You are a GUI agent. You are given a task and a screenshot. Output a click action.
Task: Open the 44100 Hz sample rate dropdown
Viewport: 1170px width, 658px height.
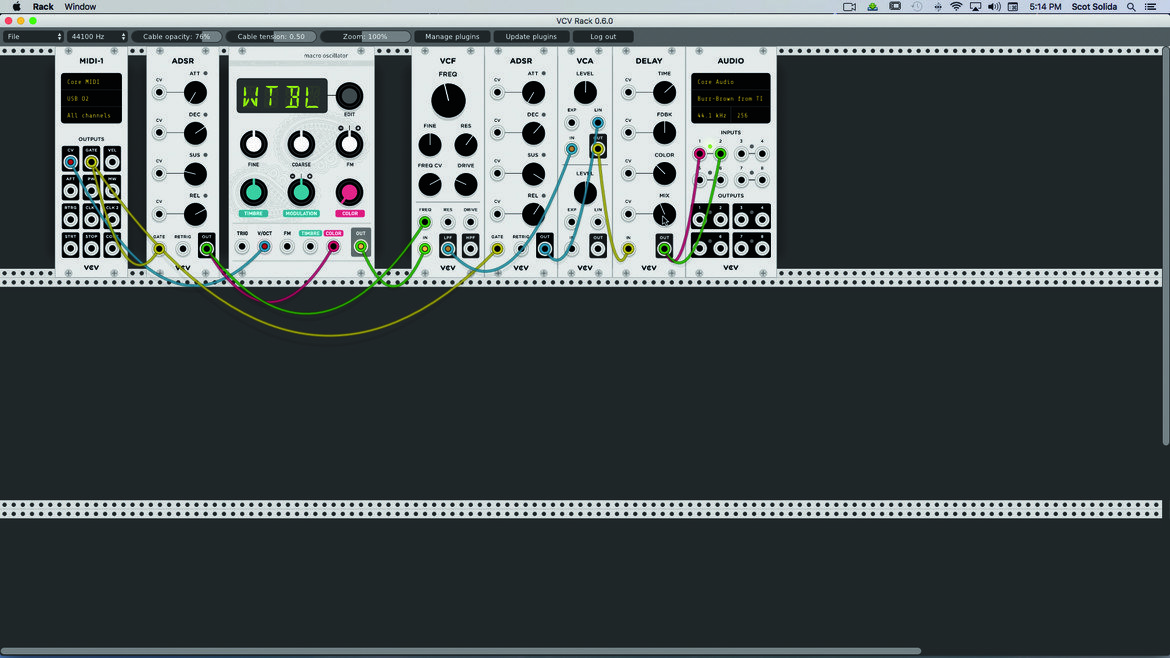coord(97,37)
